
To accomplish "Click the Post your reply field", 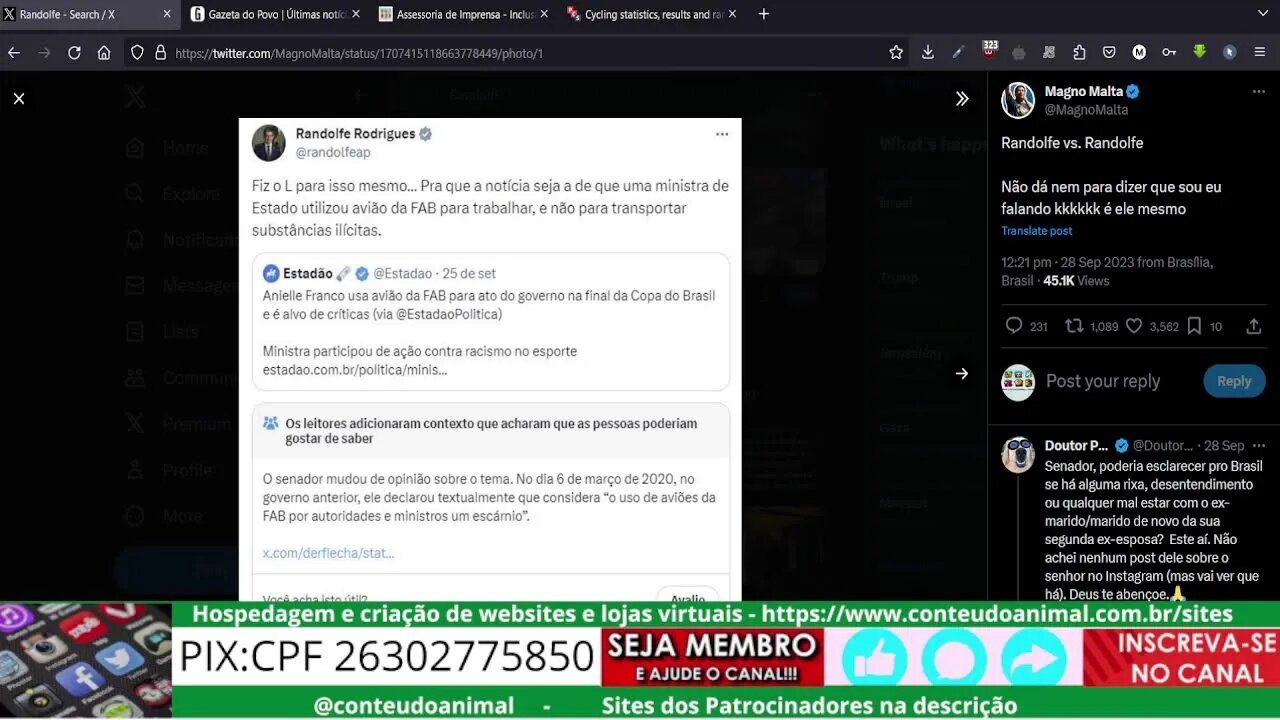I will (x=1103, y=381).
